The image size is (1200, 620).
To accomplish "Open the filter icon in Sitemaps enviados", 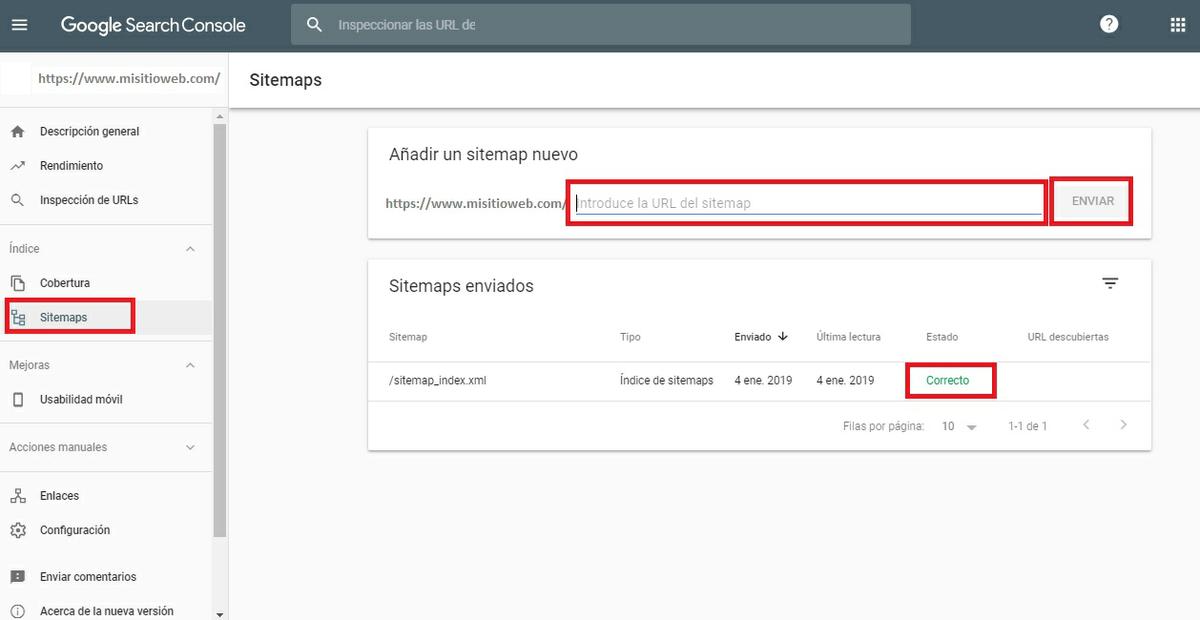I will coord(1110,283).
